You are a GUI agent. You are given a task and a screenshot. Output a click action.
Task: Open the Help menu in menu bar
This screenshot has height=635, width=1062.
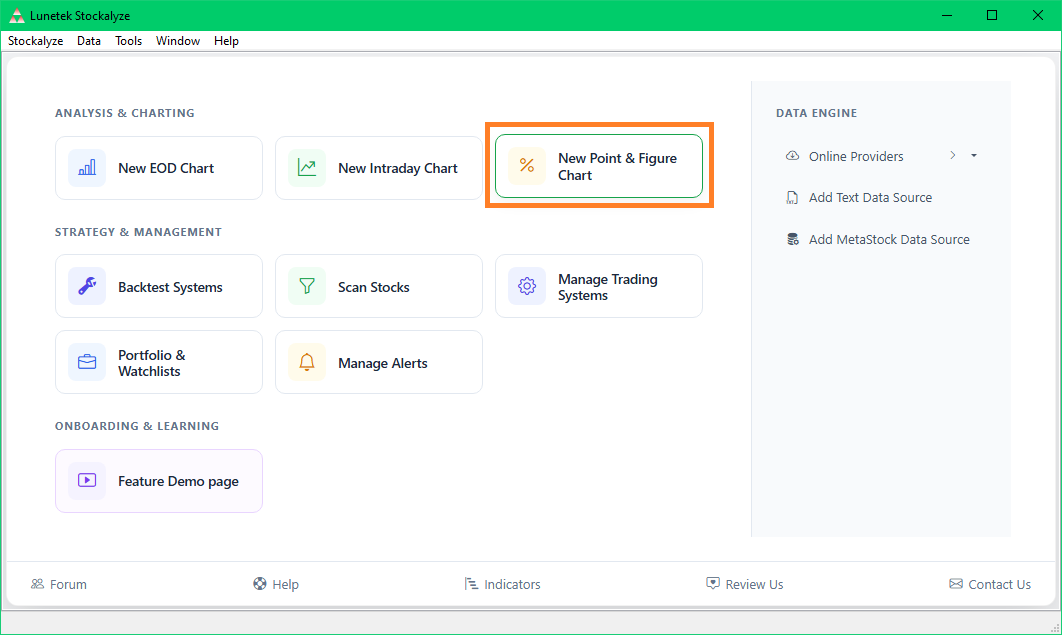pos(226,41)
